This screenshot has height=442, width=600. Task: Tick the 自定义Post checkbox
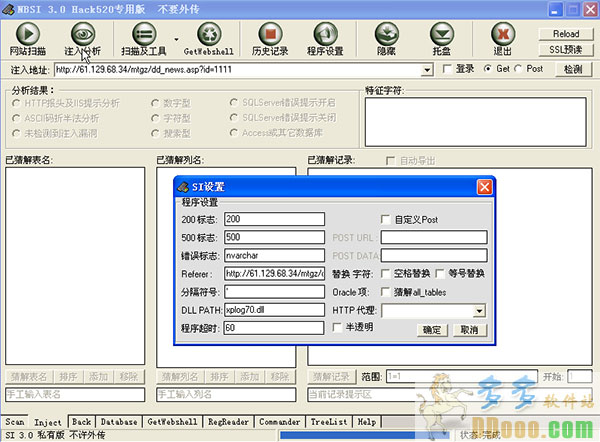[385, 220]
